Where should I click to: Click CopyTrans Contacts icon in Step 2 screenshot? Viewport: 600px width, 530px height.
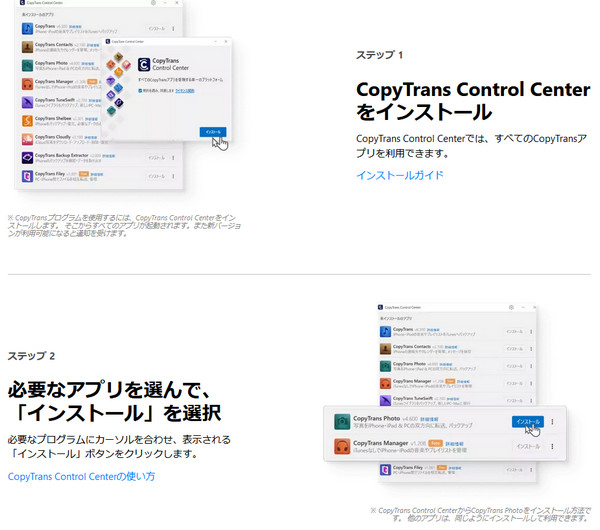(385, 349)
